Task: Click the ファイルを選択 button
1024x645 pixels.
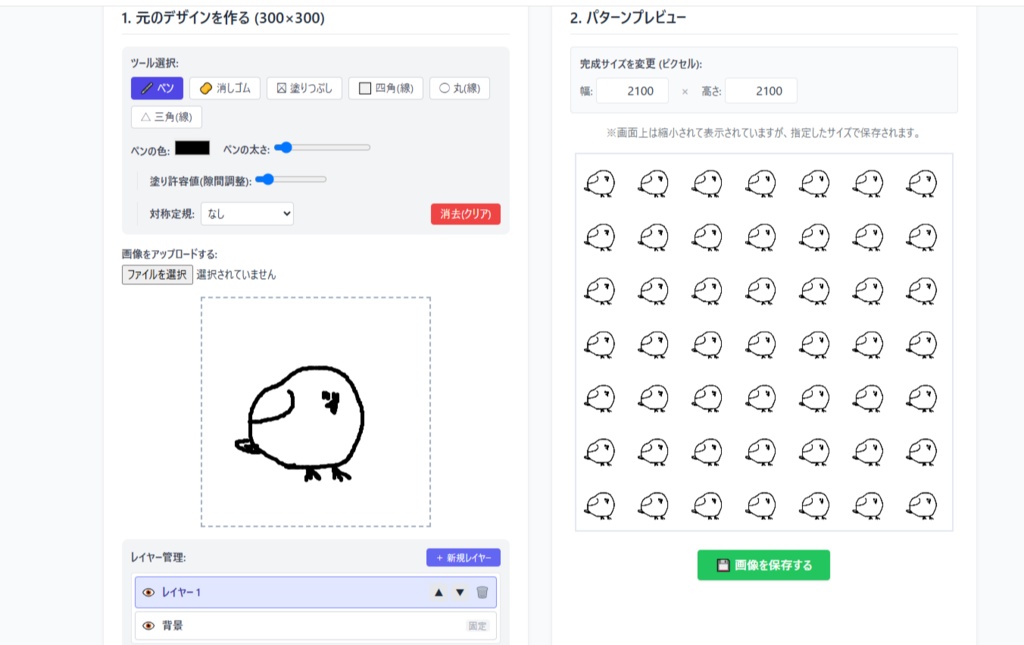Action: pyautogui.click(x=157, y=275)
